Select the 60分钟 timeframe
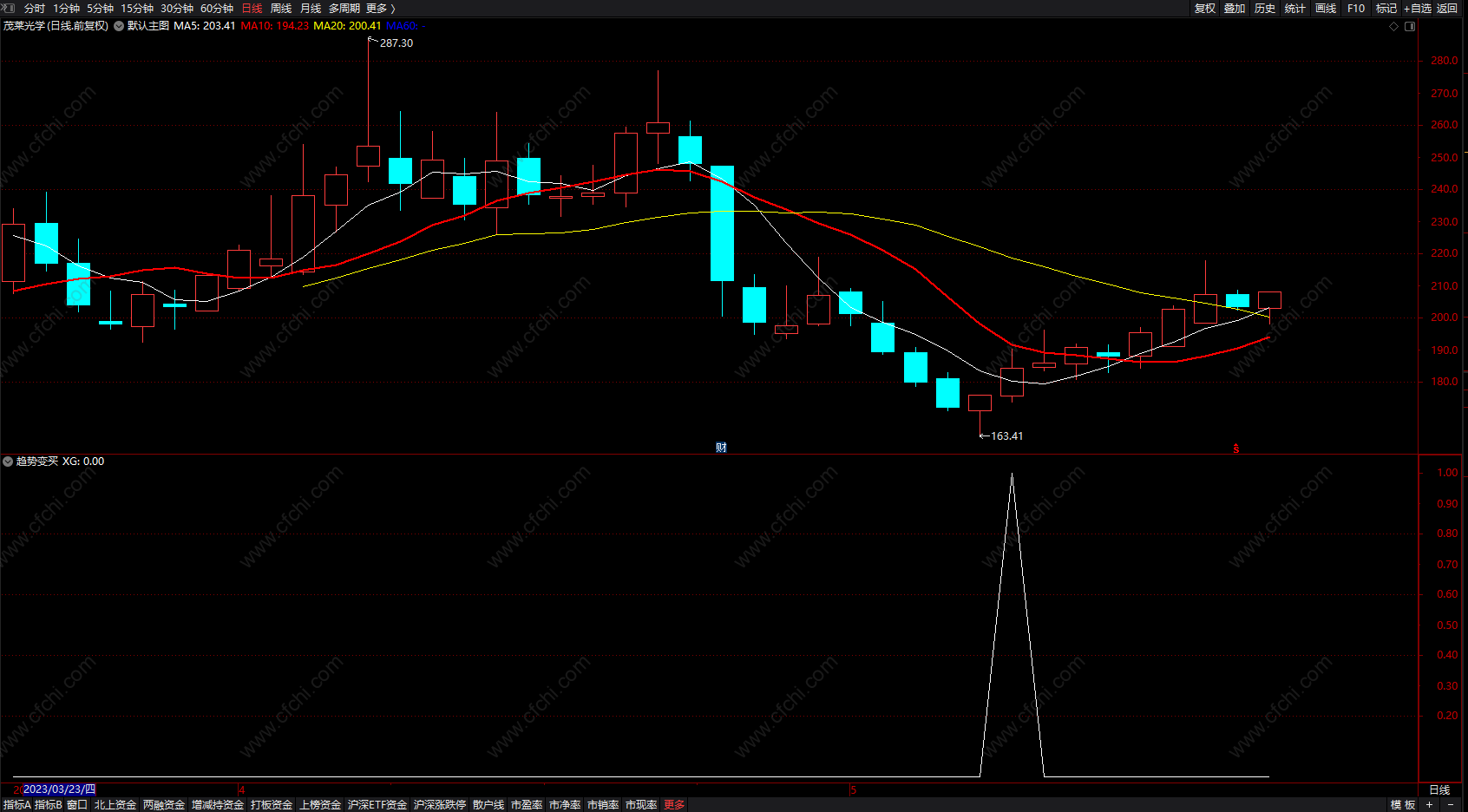1468x812 pixels. (x=217, y=8)
